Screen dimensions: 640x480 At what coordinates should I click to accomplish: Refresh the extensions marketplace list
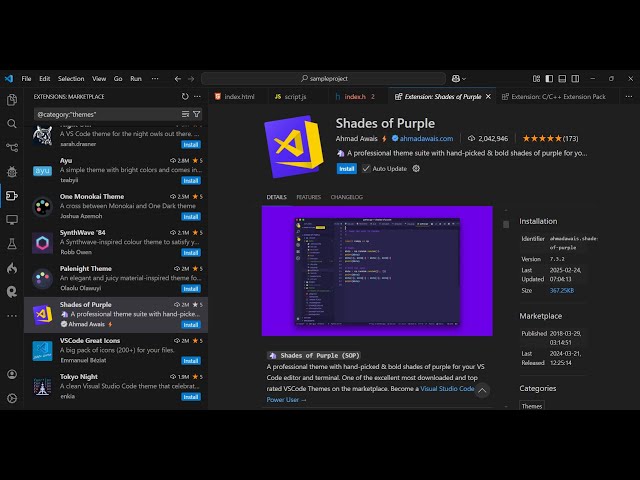point(185,97)
